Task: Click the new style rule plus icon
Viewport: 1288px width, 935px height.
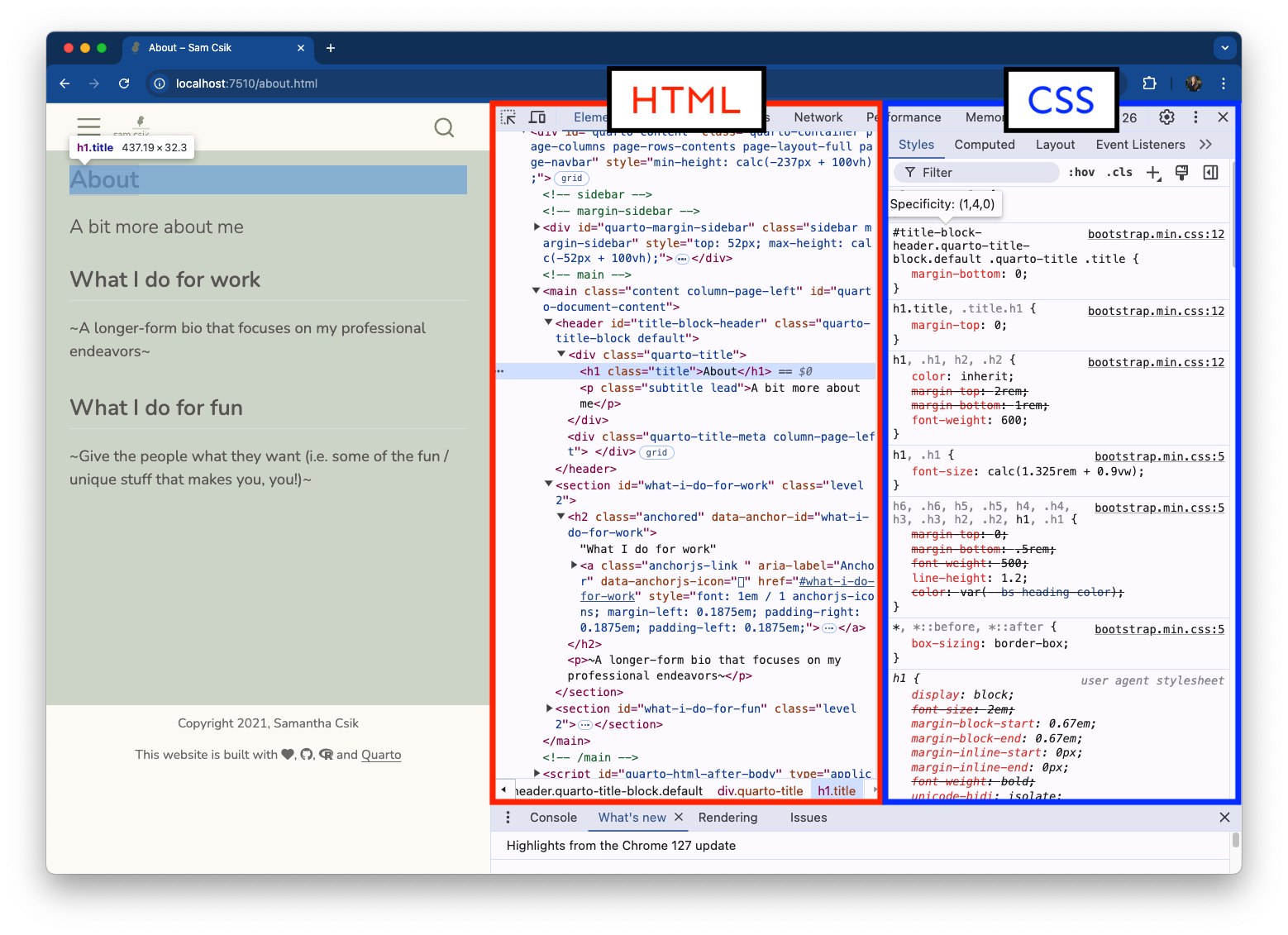Action: (x=1153, y=172)
